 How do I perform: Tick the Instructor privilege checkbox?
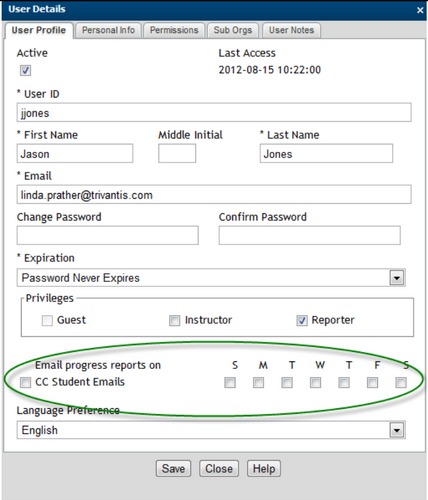[x=174, y=320]
